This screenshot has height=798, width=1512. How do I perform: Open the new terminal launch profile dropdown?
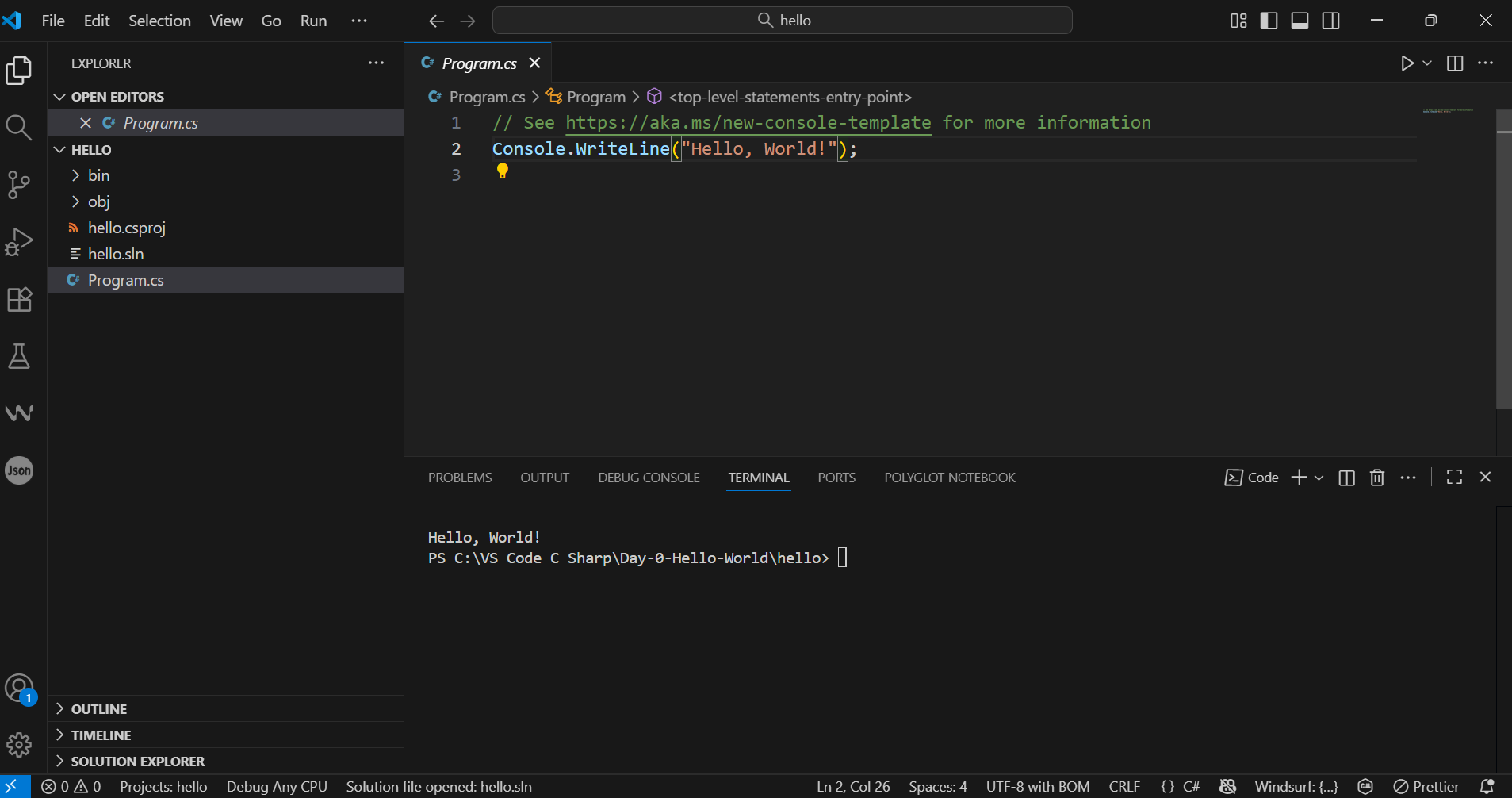tap(1319, 478)
